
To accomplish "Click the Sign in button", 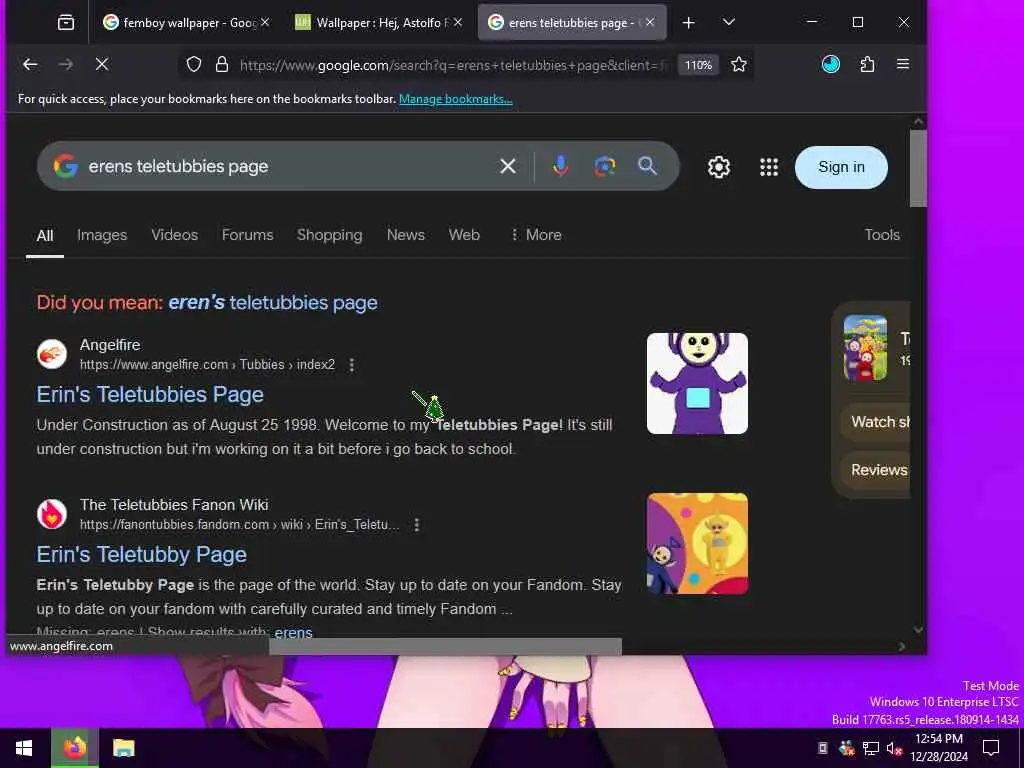I will [841, 167].
